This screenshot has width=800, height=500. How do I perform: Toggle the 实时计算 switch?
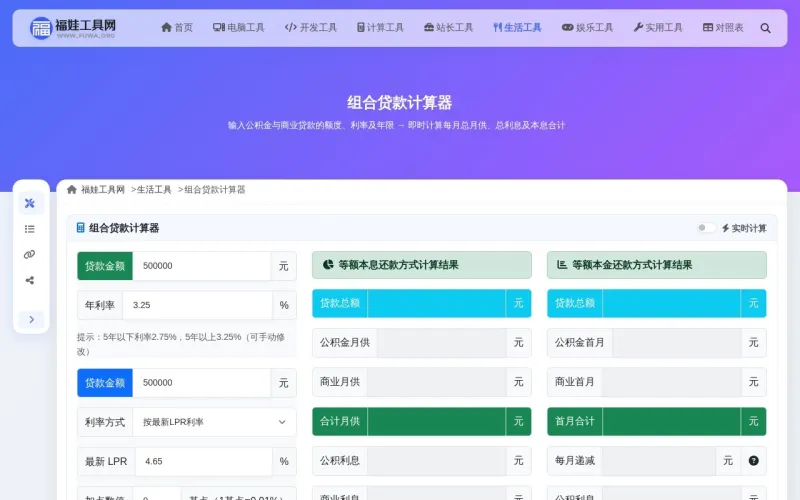tap(706, 228)
